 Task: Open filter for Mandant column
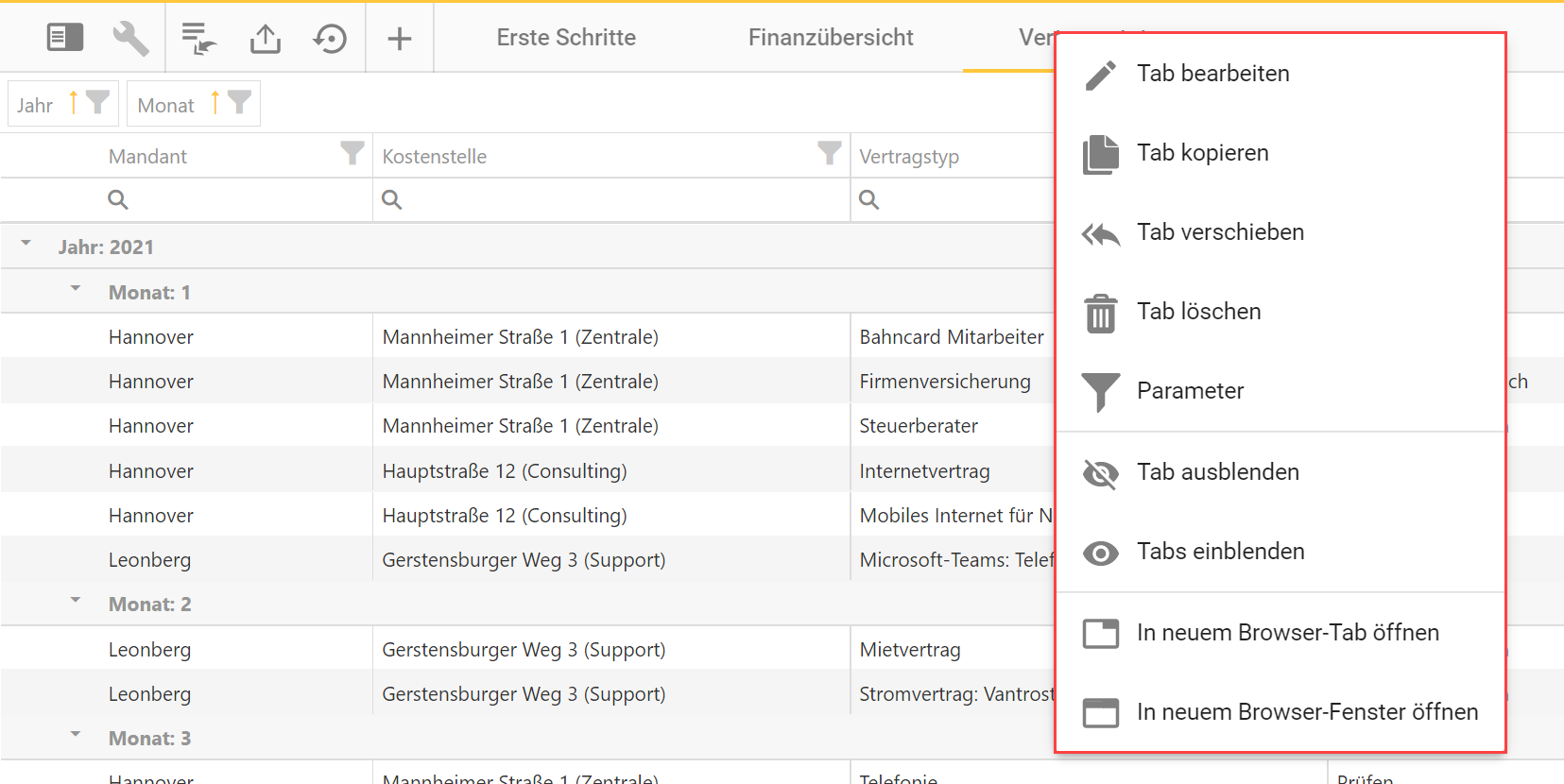click(x=352, y=153)
